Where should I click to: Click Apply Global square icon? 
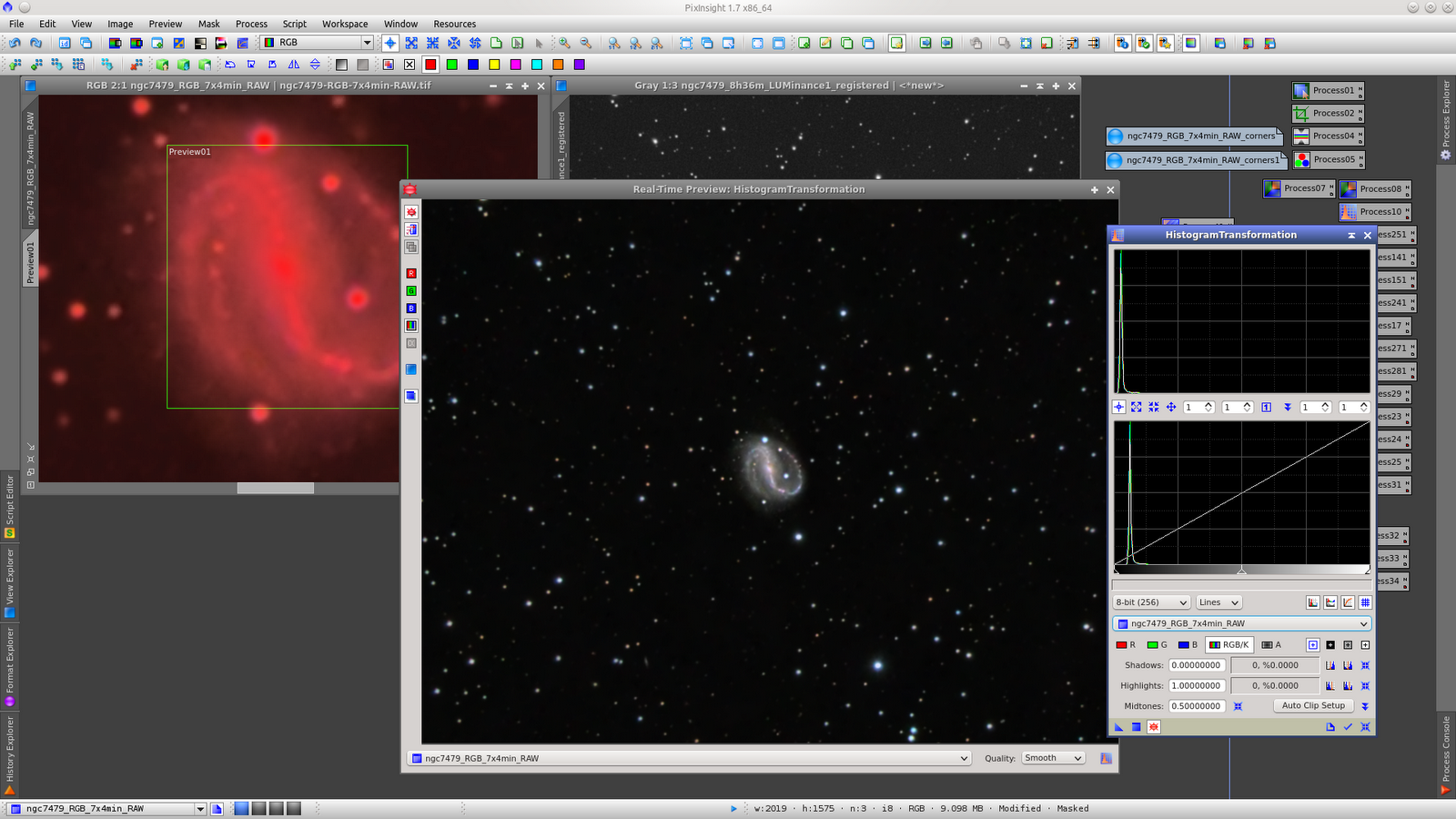pyautogui.click(x=1137, y=727)
